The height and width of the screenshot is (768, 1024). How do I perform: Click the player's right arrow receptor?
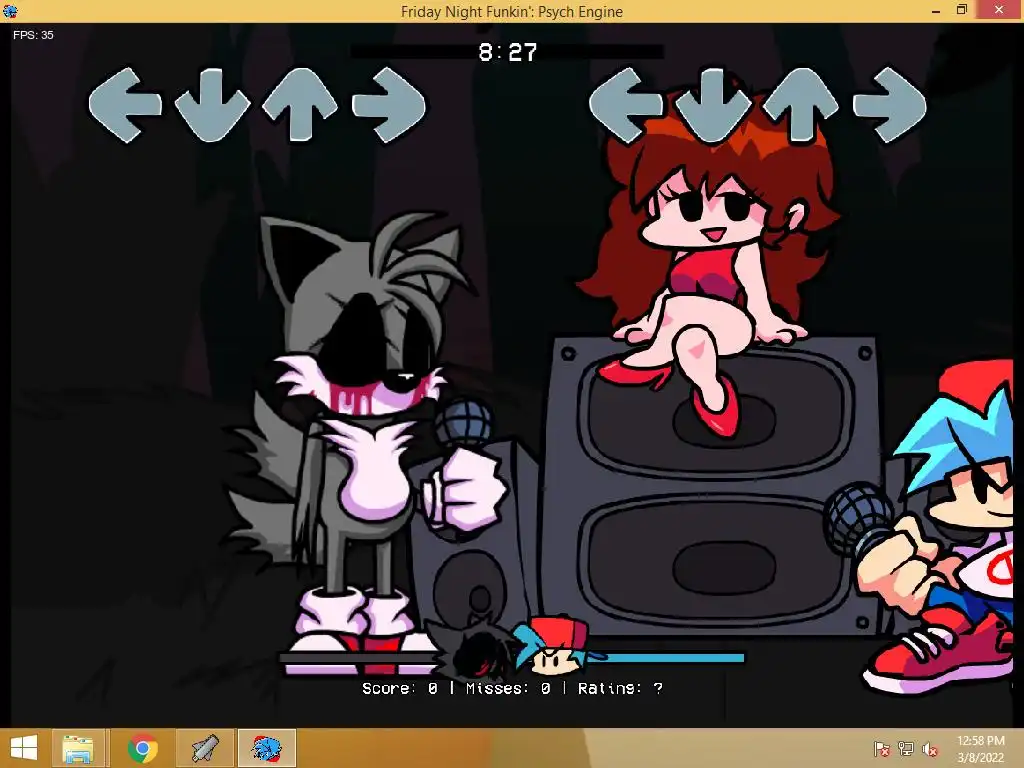tap(889, 105)
